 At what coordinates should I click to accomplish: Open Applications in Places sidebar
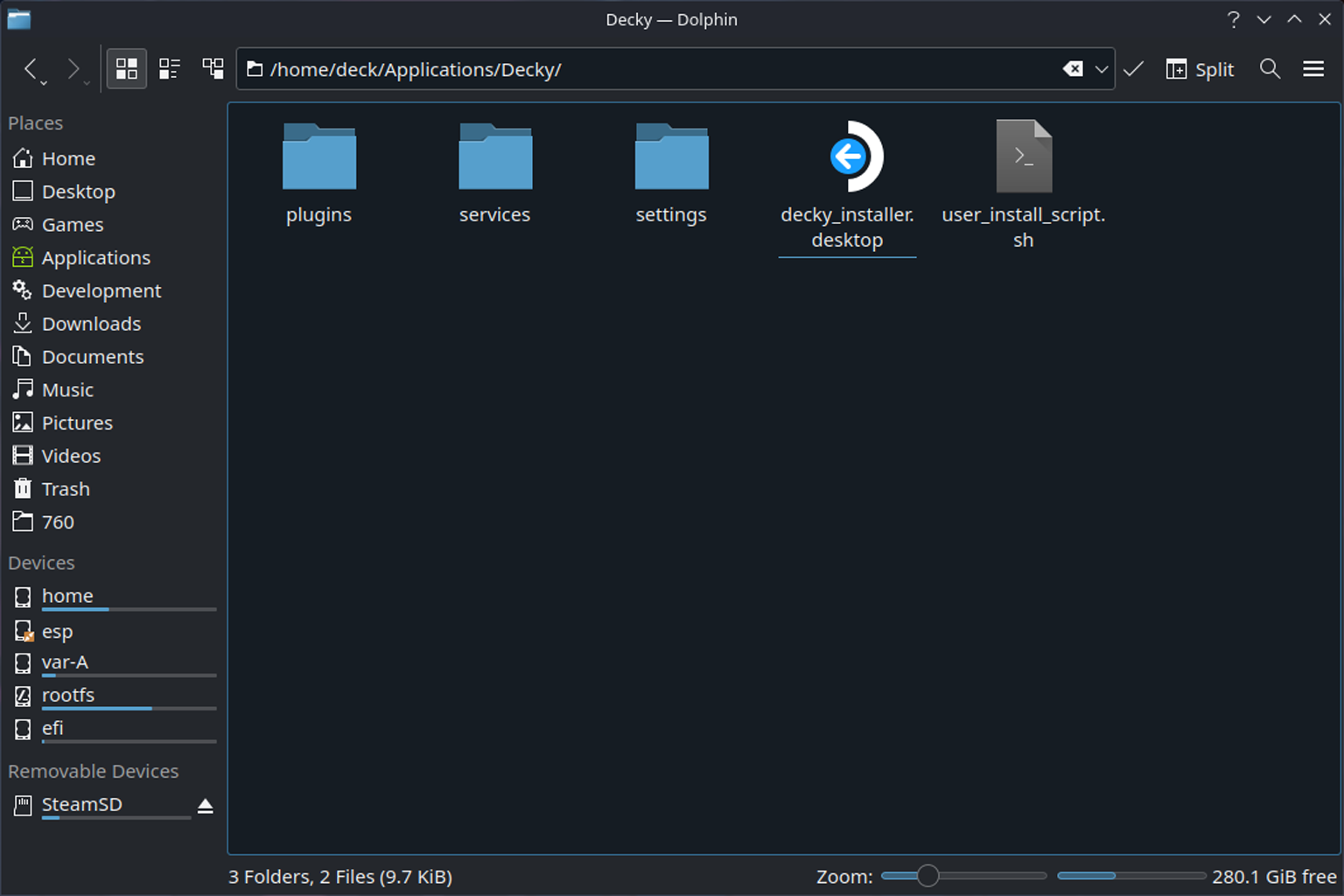pyautogui.click(x=95, y=258)
